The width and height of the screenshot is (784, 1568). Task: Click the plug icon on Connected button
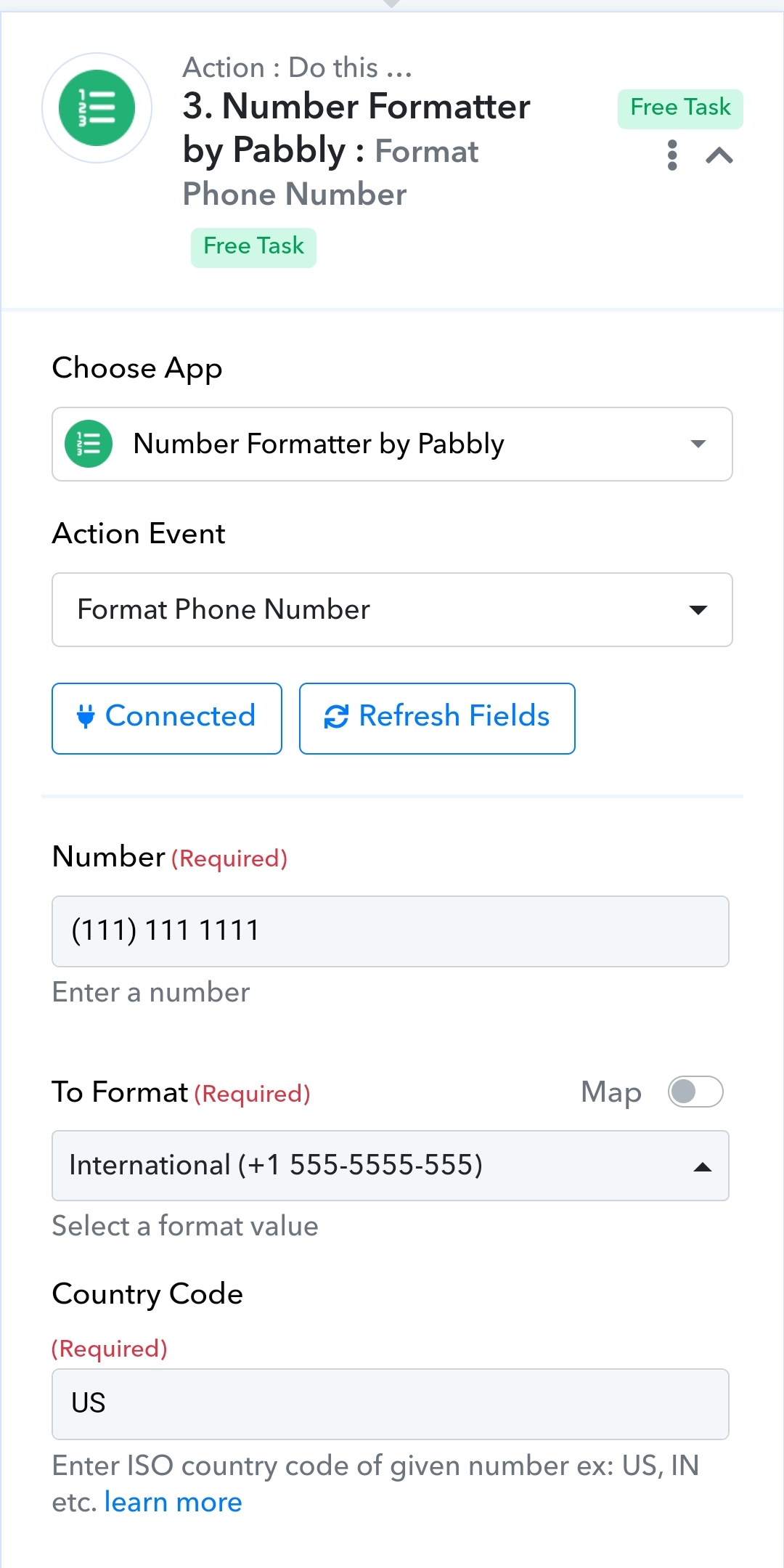[x=86, y=717]
